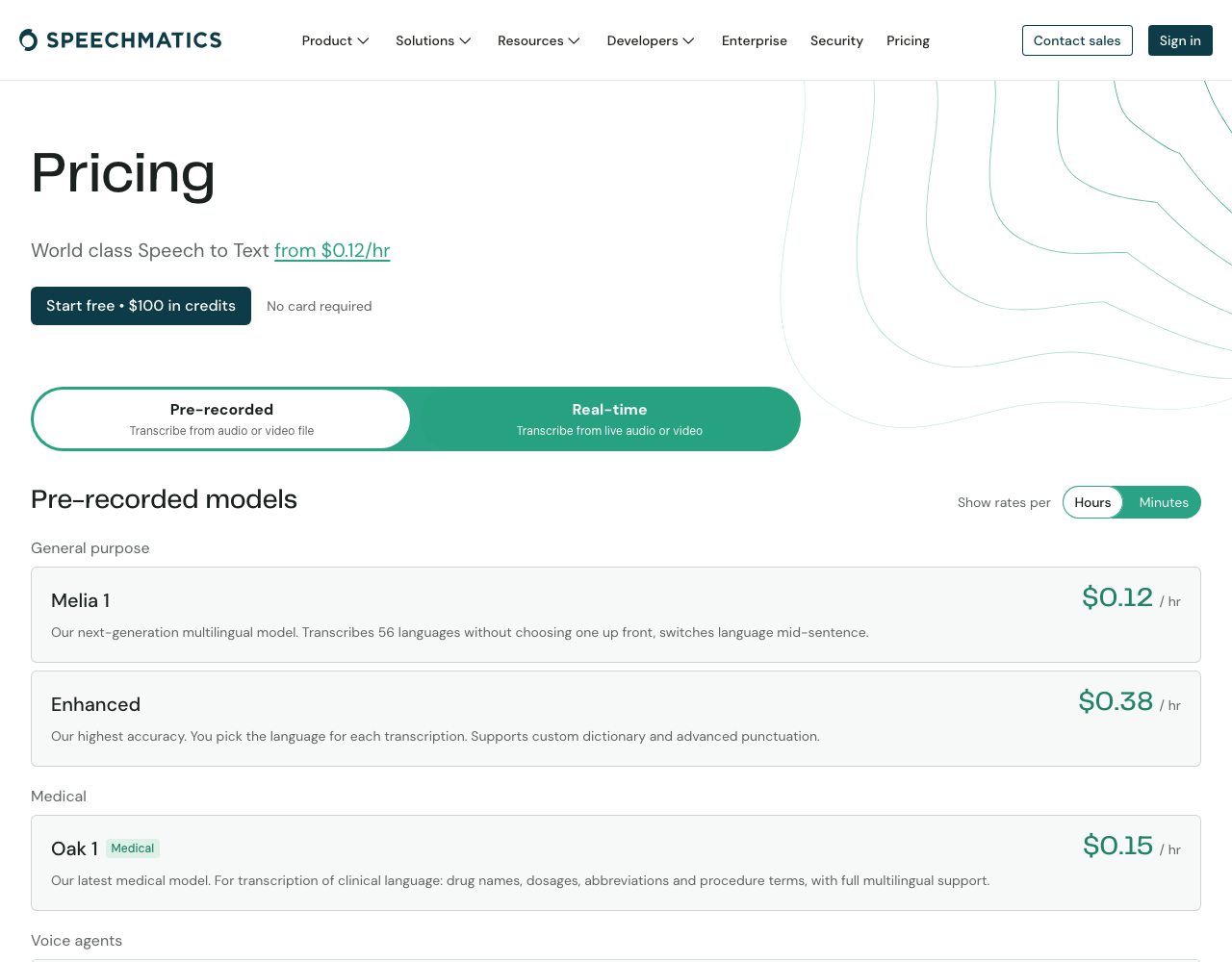
Task: Click the Oak 1 model name
Action: [x=74, y=848]
